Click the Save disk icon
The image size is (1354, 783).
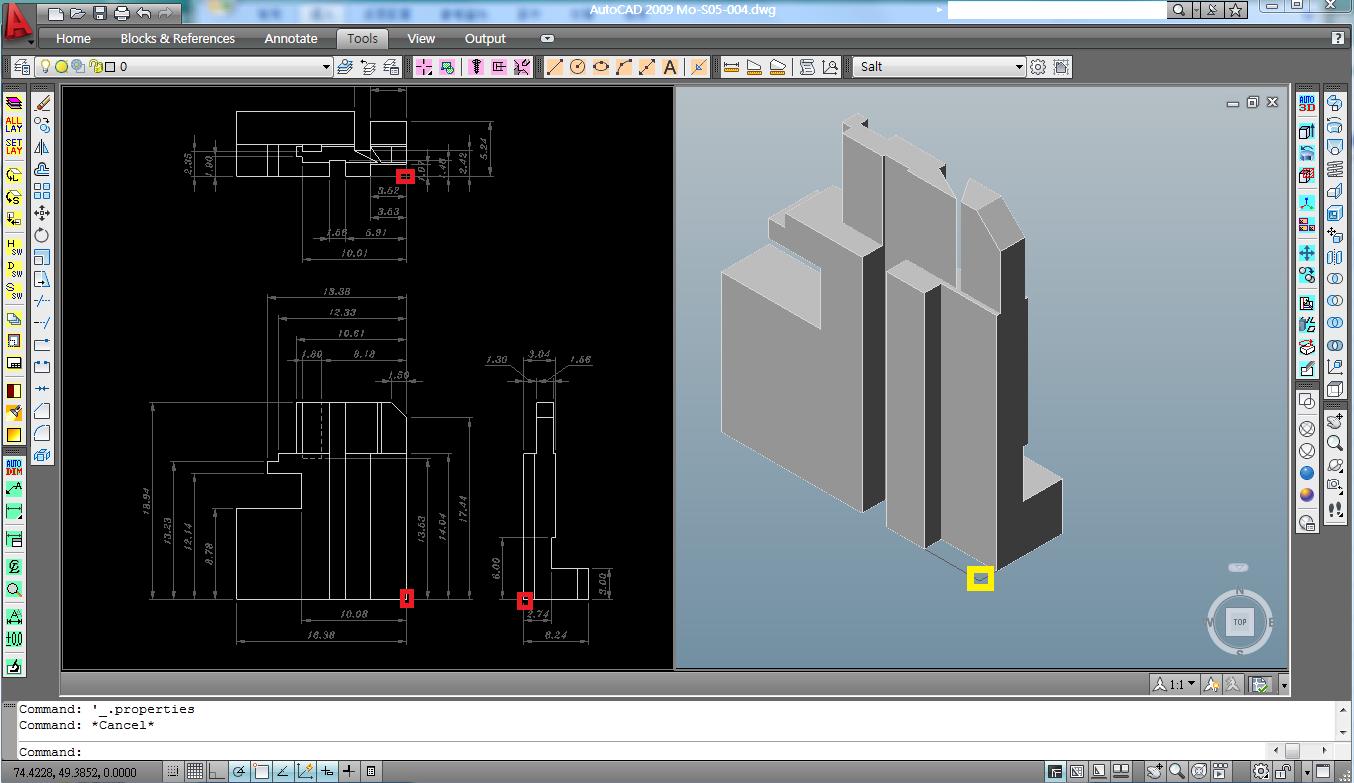[100, 13]
